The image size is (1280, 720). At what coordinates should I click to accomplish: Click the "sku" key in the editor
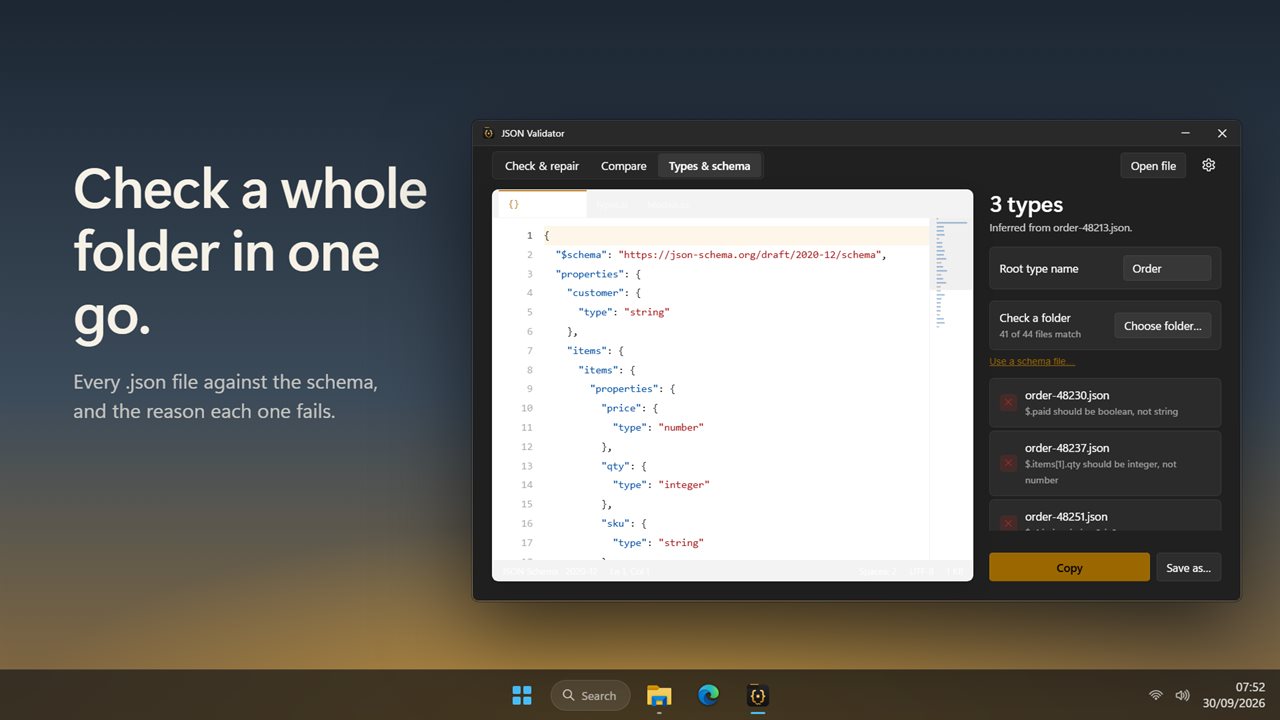click(617, 523)
